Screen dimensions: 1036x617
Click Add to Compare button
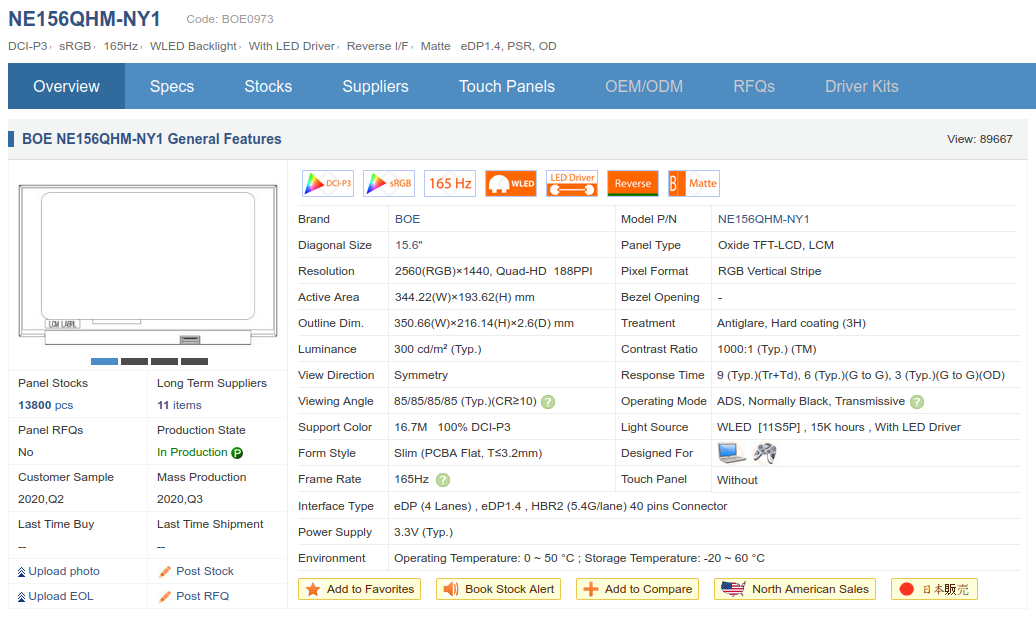[638, 589]
